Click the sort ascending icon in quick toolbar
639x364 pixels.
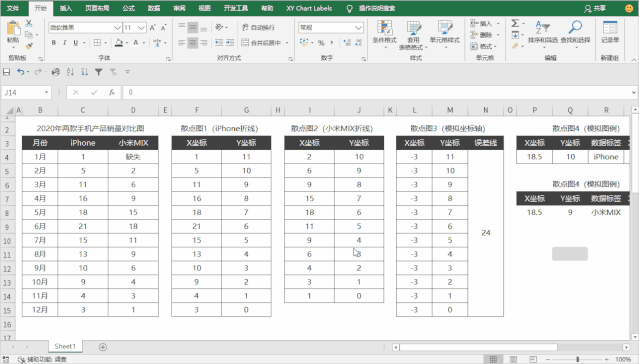point(70,72)
